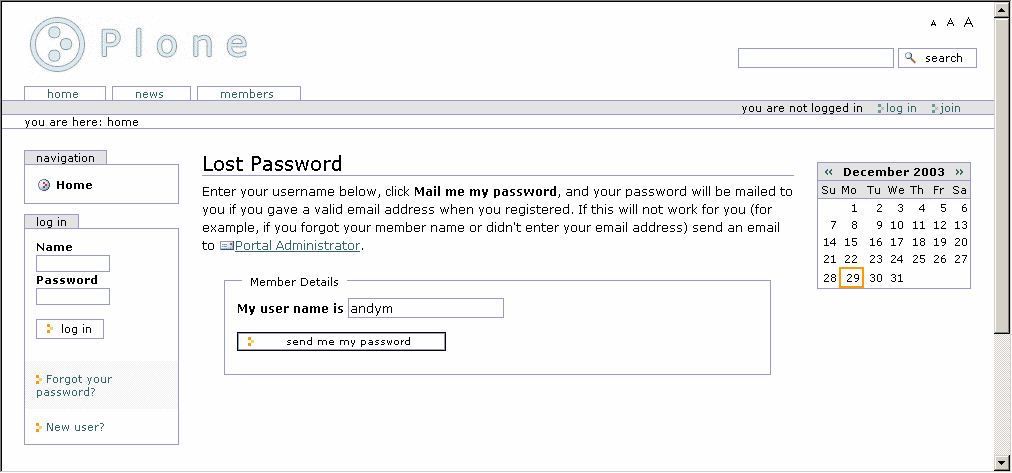This screenshot has height=473, width=1012.
Task: Go to next month in calendar
Action: [x=960, y=172]
